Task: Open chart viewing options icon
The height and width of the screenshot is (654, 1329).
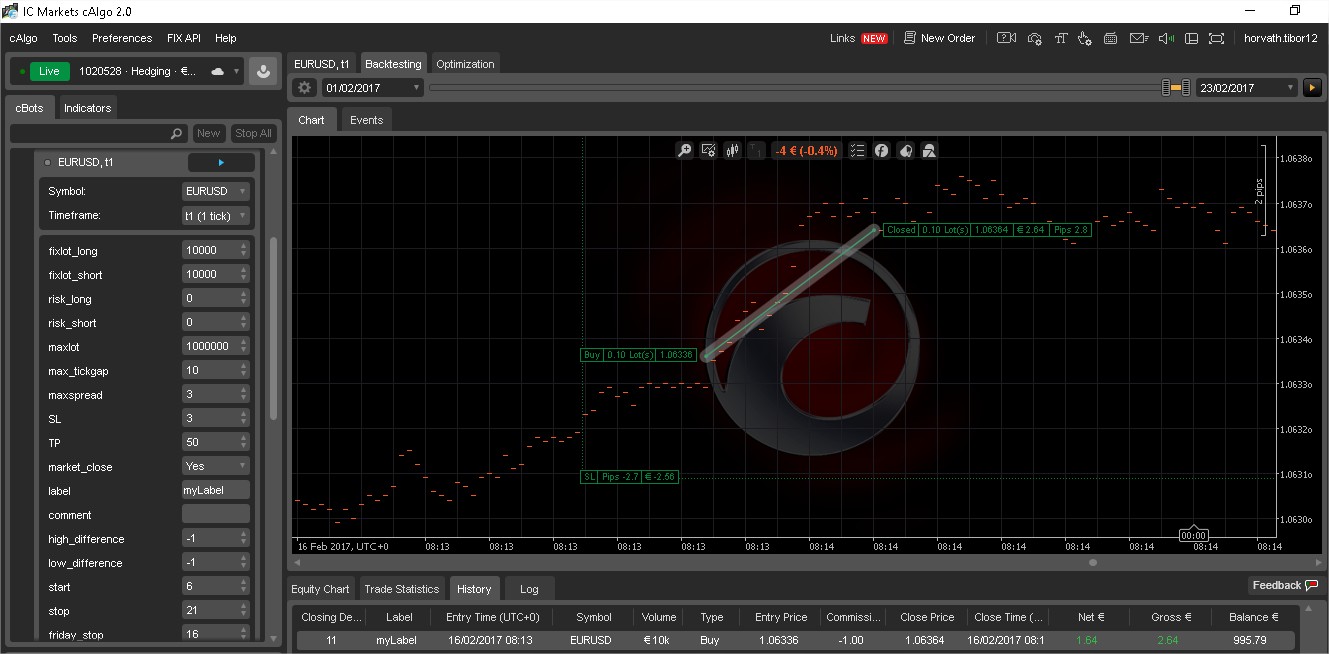Action: 709,150
